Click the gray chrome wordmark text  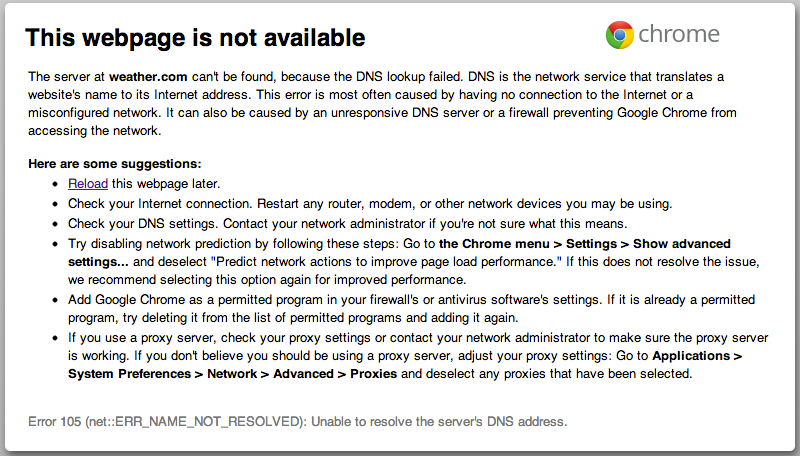679,34
